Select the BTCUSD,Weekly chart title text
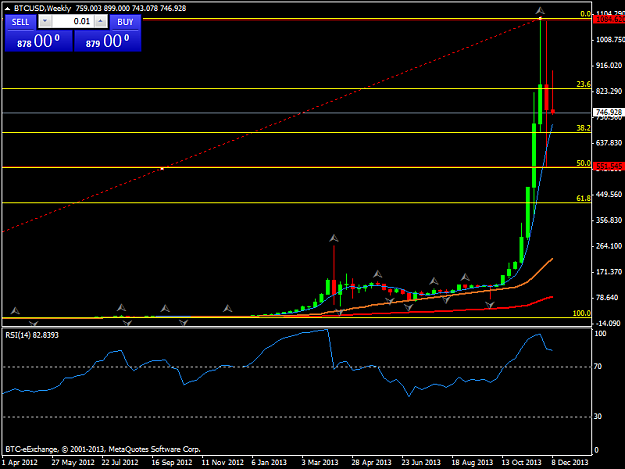The image size is (625, 469). [42, 8]
